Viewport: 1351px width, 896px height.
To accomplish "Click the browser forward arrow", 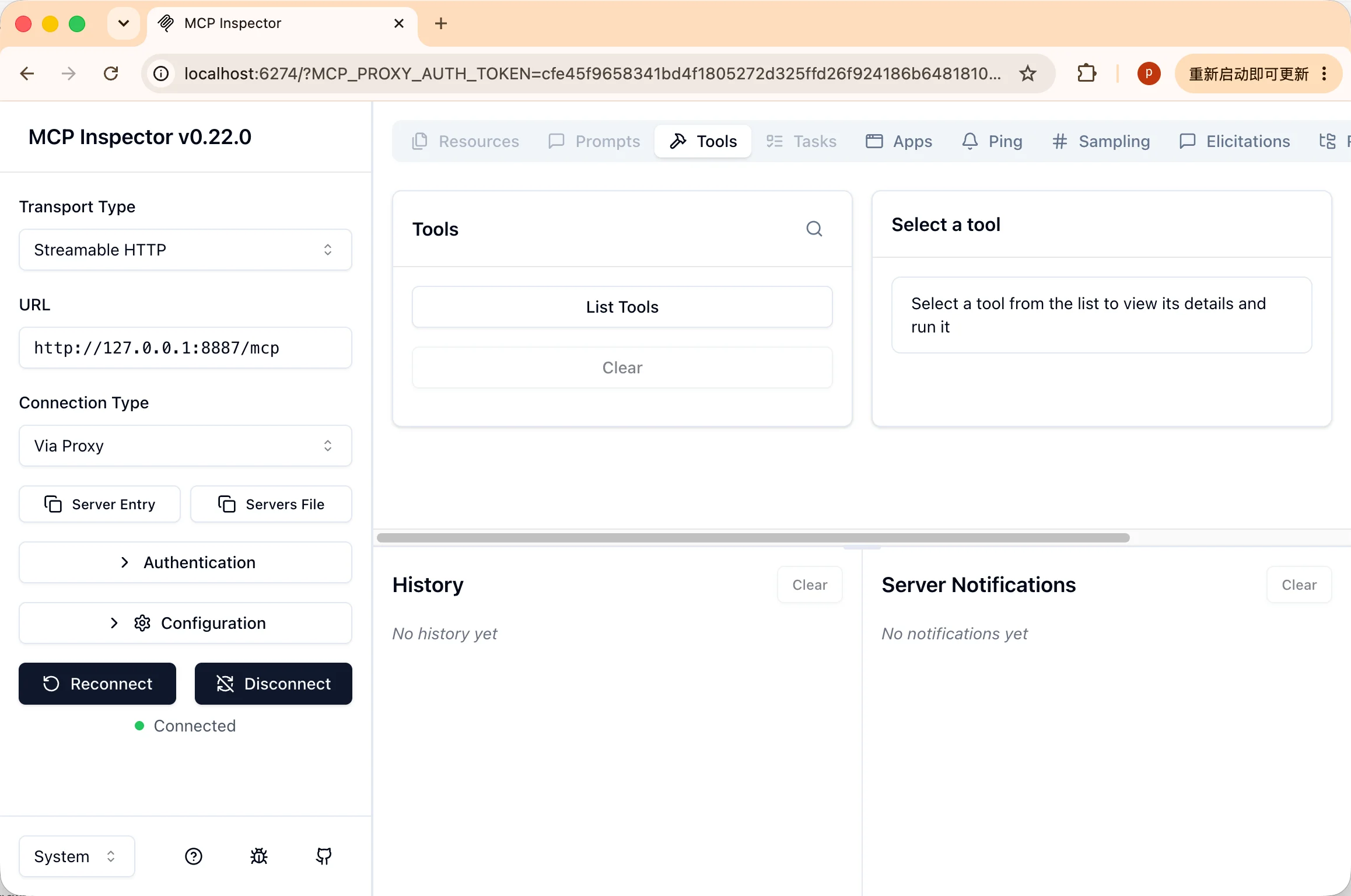I will (69, 73).
